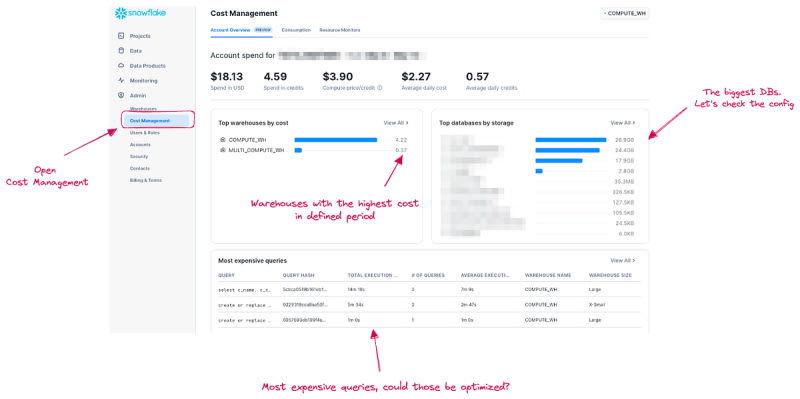Click the Monitoring activity icon
Image resolution: width=800 pixels, height=399 pixels.
coord(121,80)
